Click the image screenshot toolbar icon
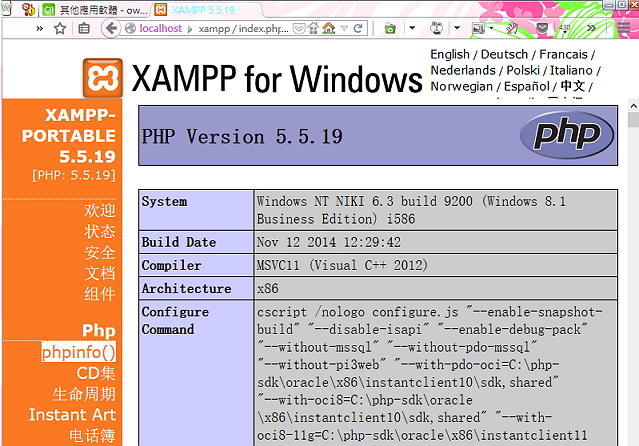Image resolution: width=639 pixels, height=446 pixels. (x=478, y=28)
